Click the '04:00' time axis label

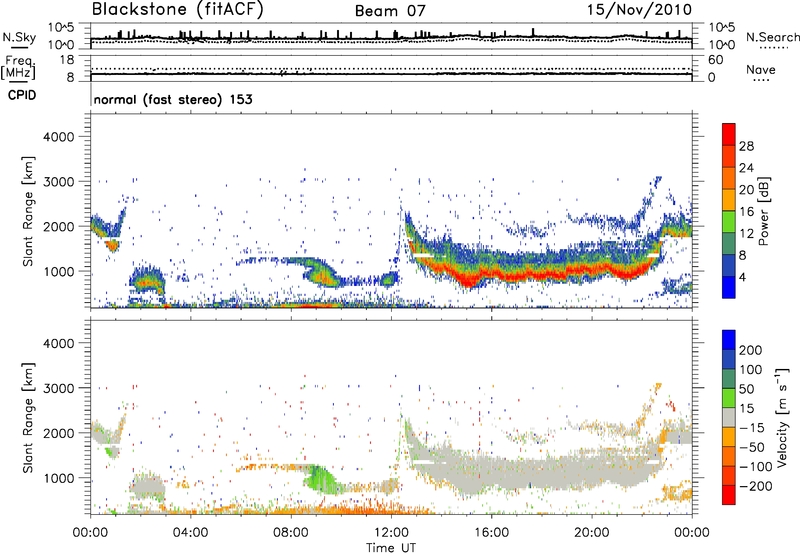pos(191,533)
